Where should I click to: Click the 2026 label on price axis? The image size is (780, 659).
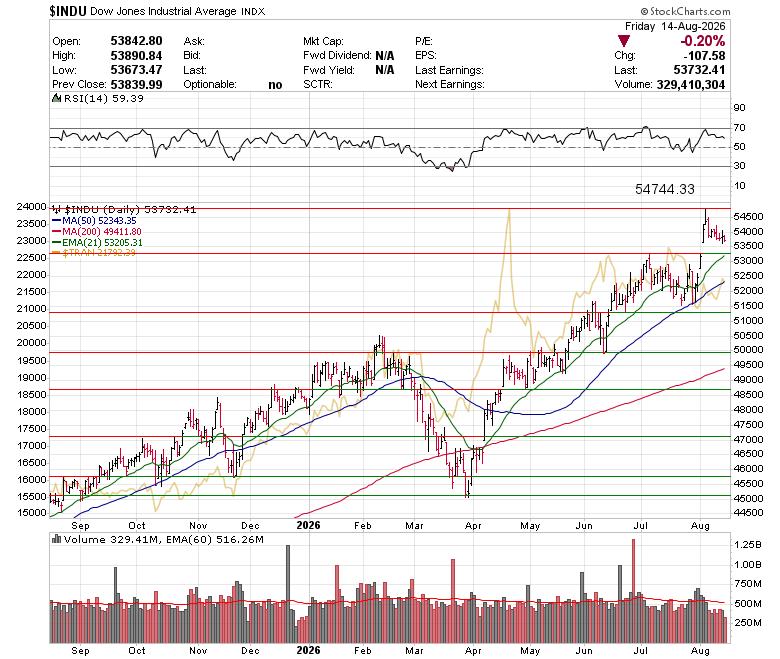[308, 526]
